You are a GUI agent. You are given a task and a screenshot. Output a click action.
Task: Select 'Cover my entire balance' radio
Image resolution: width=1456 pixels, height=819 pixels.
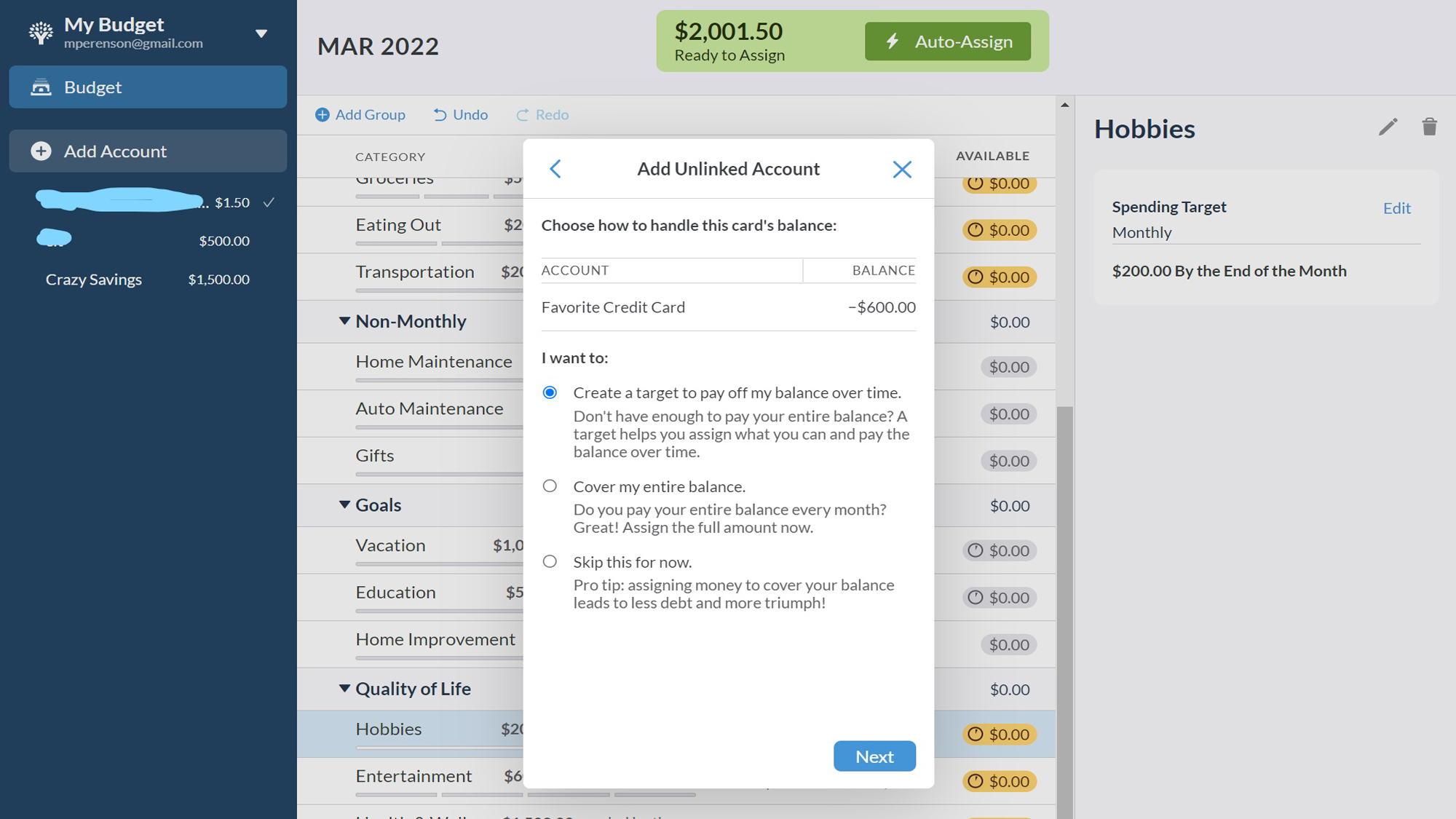coord(550,486)
